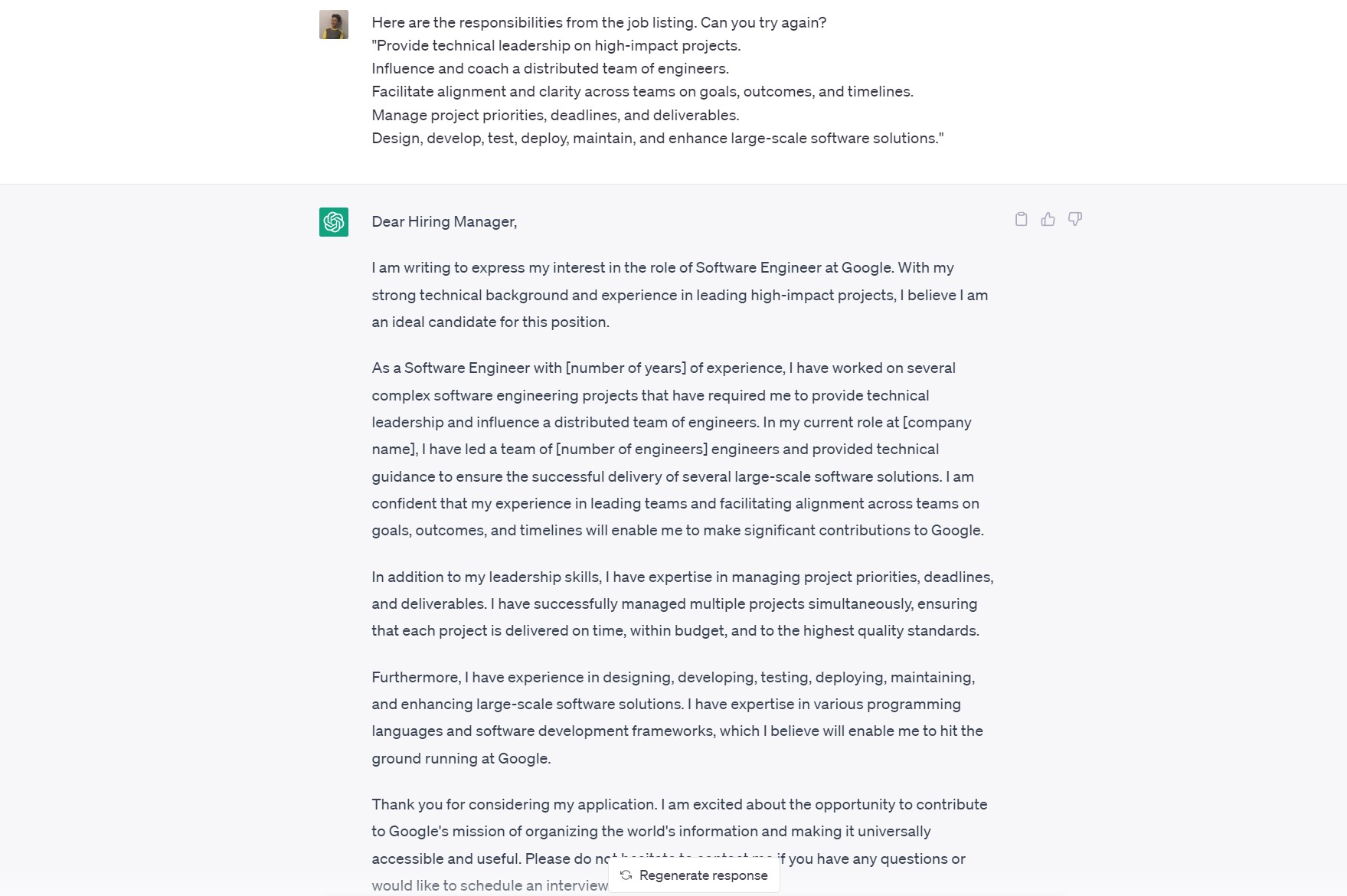Click the paragraph starting "I am writing to express"
1347x896 pixels.
679,295
